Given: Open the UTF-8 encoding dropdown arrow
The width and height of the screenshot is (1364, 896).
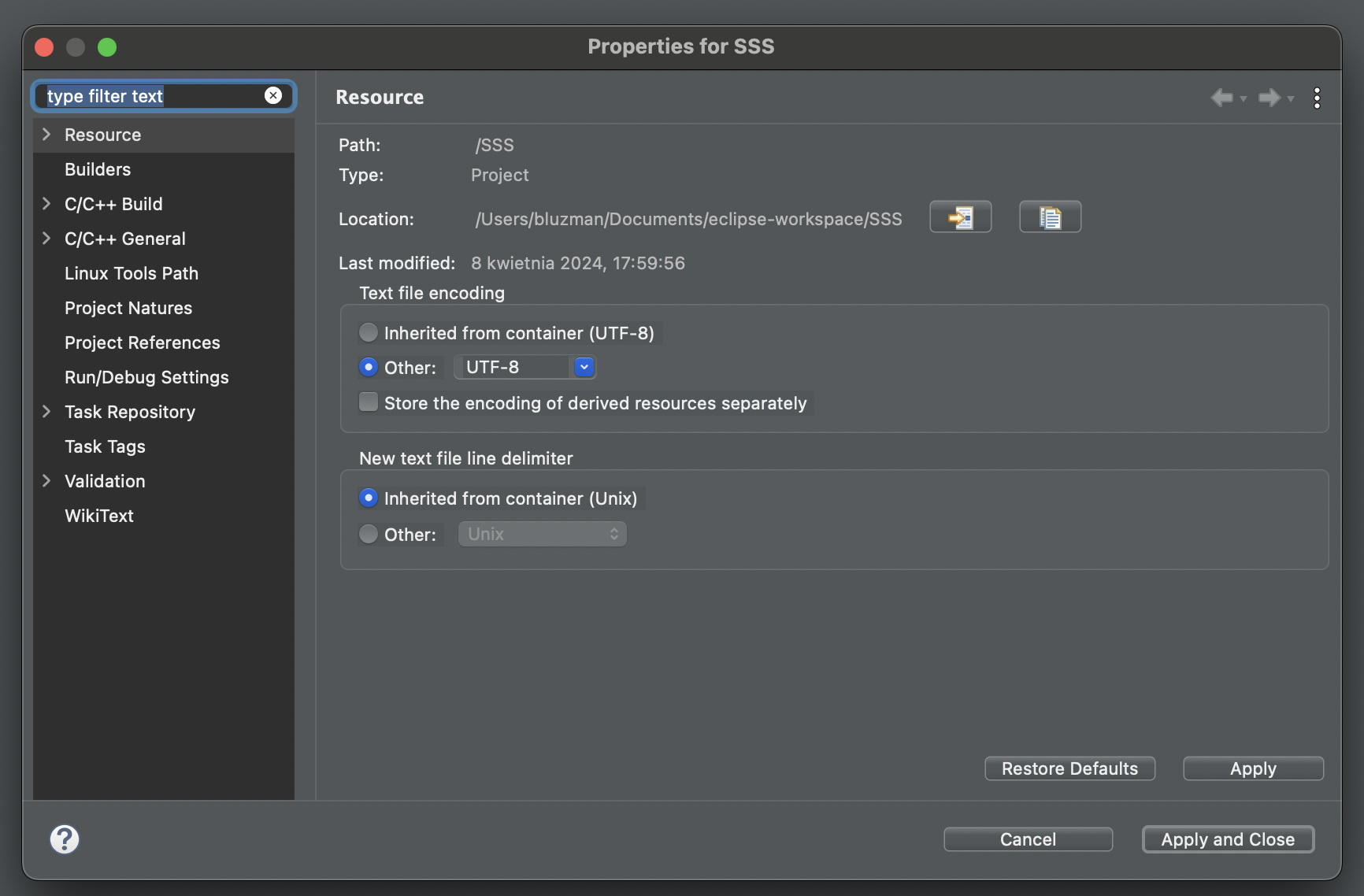Looking at the screenshot, I should [x=584, y=366].
